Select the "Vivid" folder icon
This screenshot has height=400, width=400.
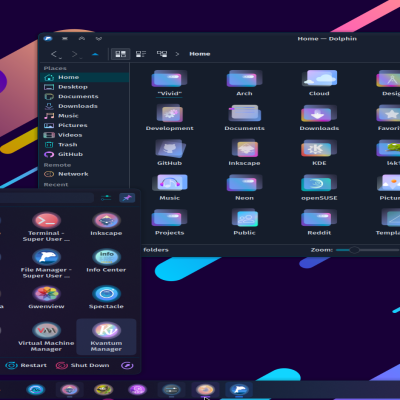pos(169,79)
